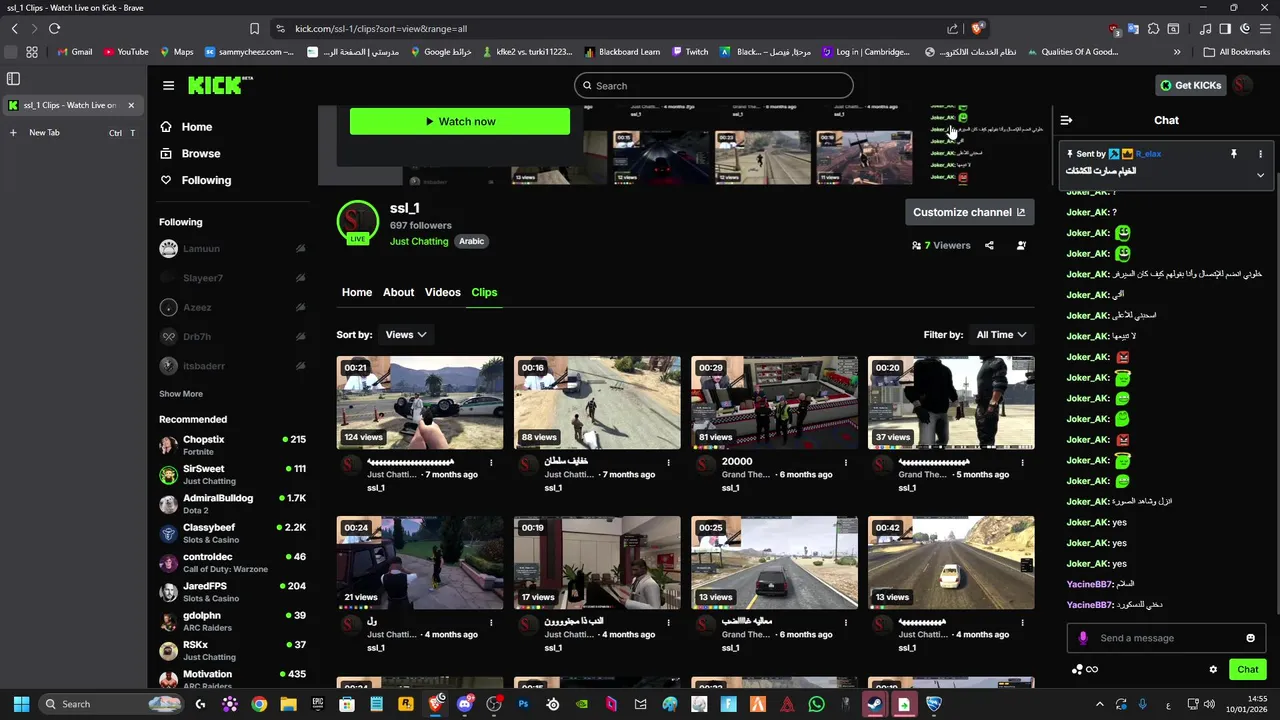Select the Clips tab
1280x720 pixels.
click(484, 292)
